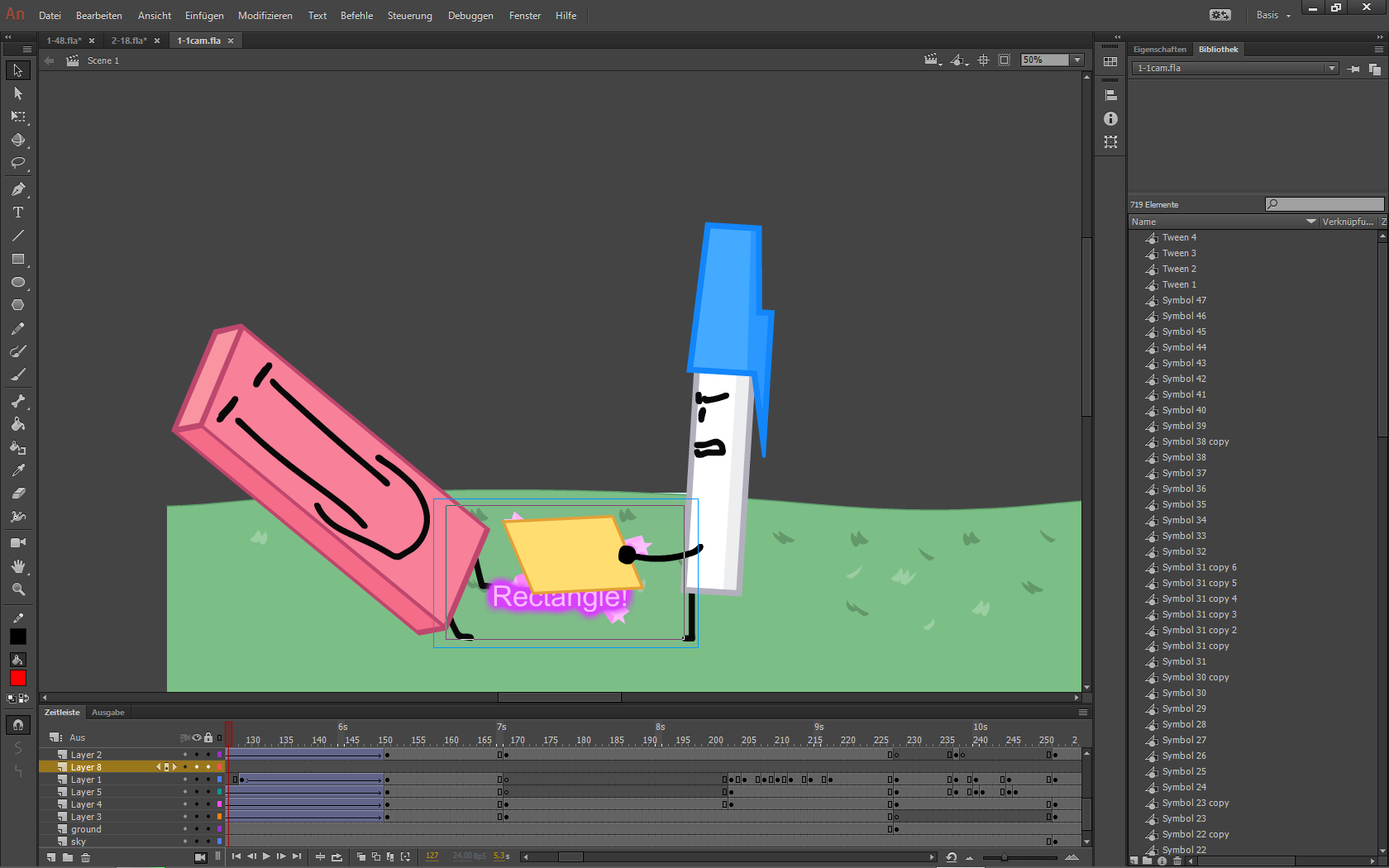Toggle visibility dot of Layer 2
The height and width of the screenshot is (868, 1389).
point(197,755)
